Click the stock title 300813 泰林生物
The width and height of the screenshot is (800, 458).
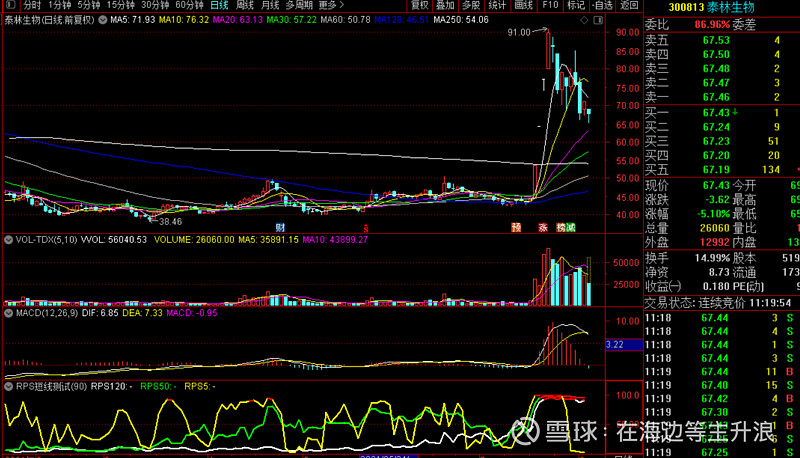711,8
